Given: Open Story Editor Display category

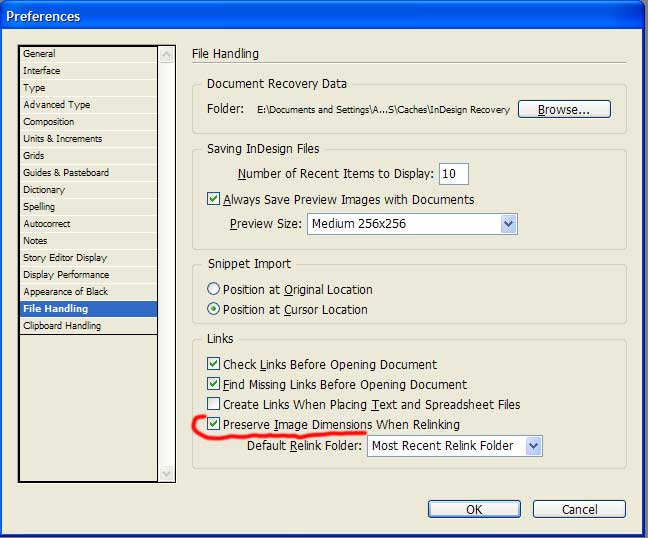Looking at the screenshot, I should pos(88,257).
